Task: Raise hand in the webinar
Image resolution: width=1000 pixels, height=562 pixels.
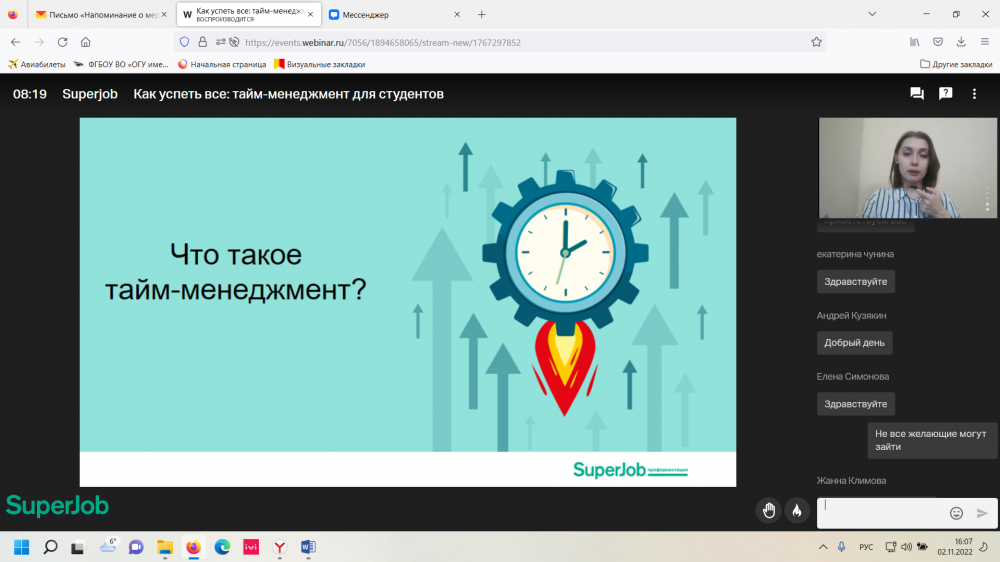Action: coord(768,511)
